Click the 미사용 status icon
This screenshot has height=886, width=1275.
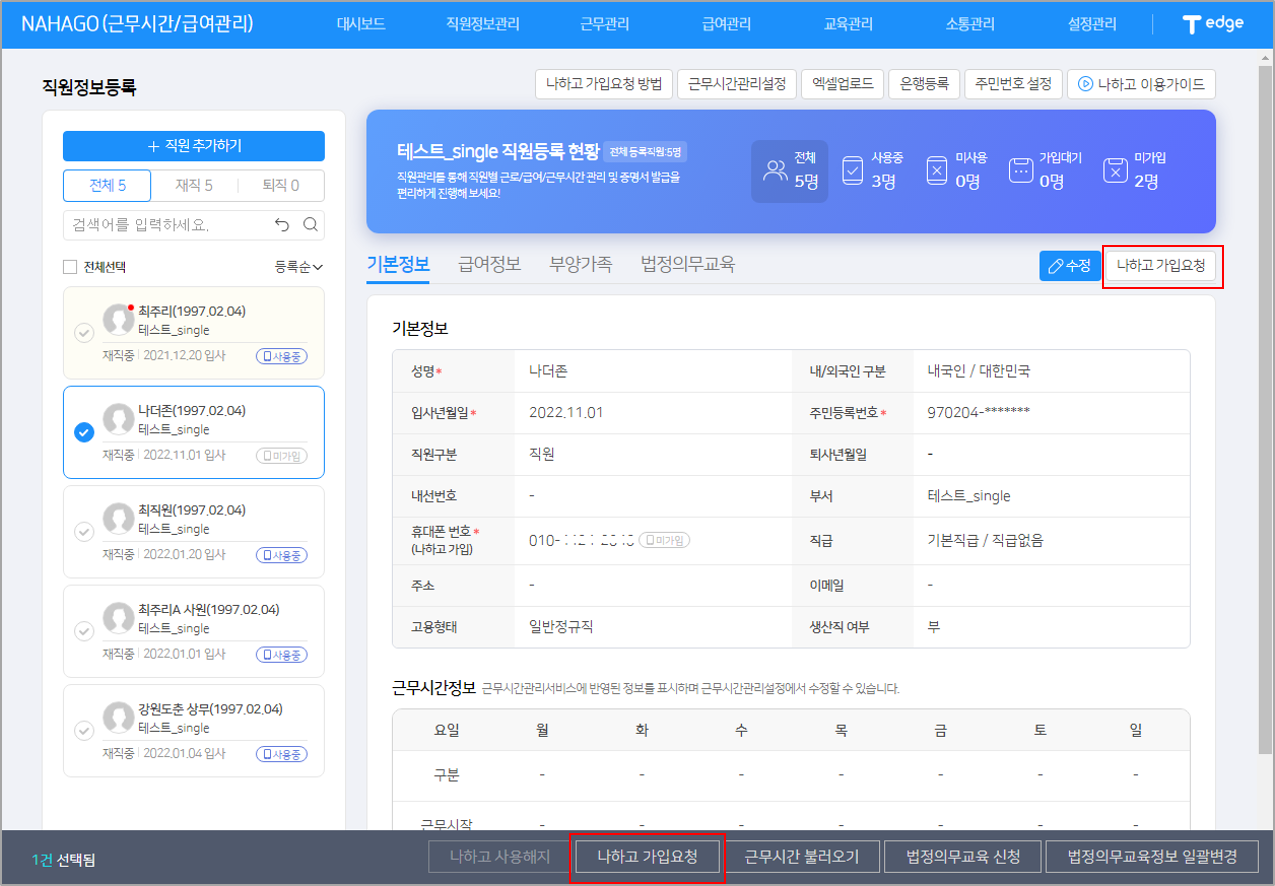(936, 170)
